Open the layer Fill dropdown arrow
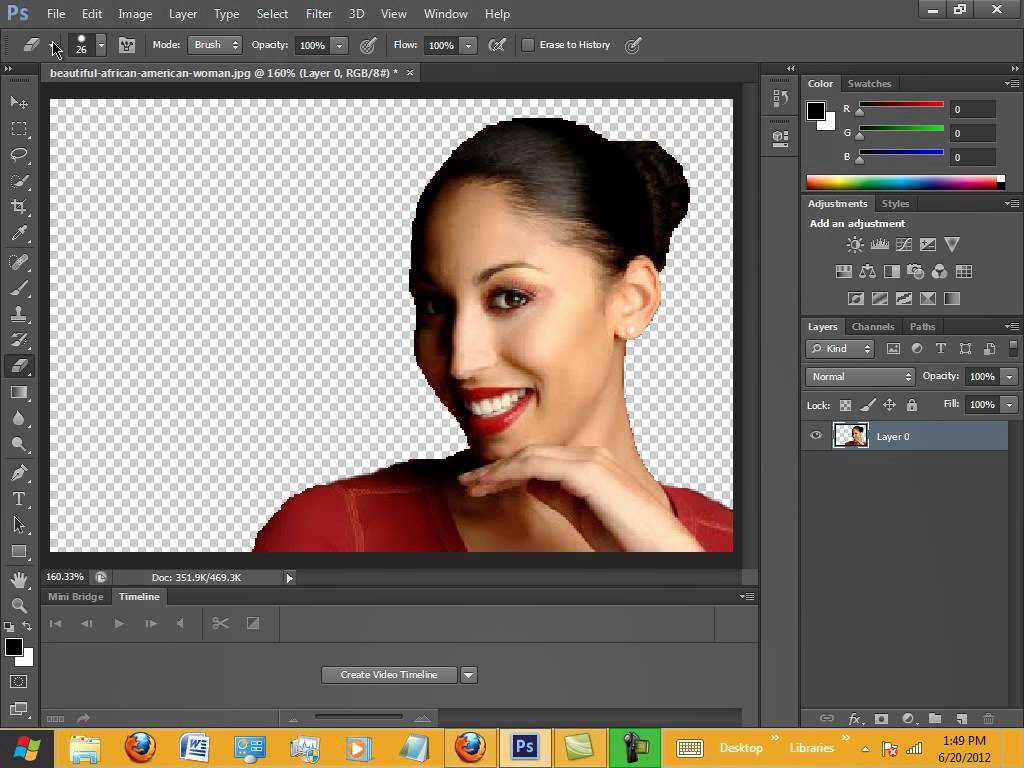Viewport: 1024px width, 768px height. [x=1010, y=405]
